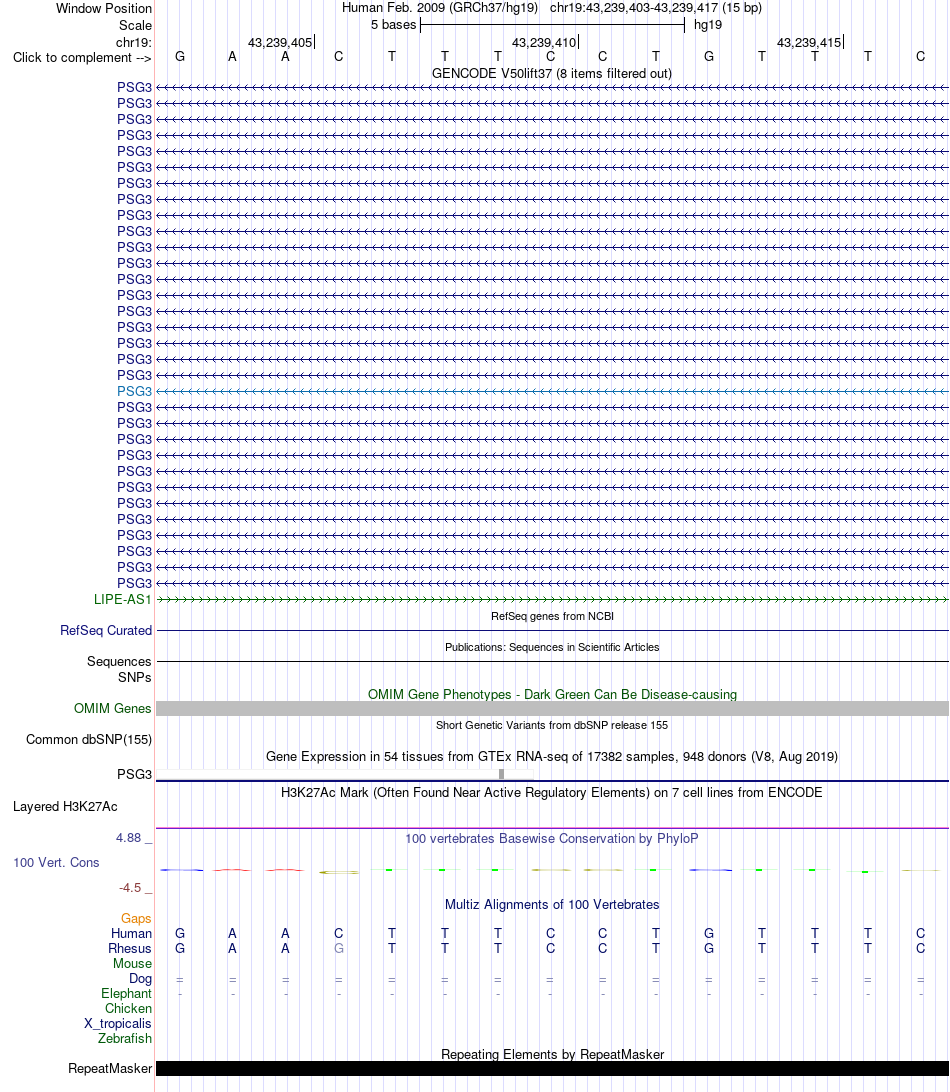Click the 43,239,405 ruler position marker
950x1092 pixels.
(x=280, y=42)
